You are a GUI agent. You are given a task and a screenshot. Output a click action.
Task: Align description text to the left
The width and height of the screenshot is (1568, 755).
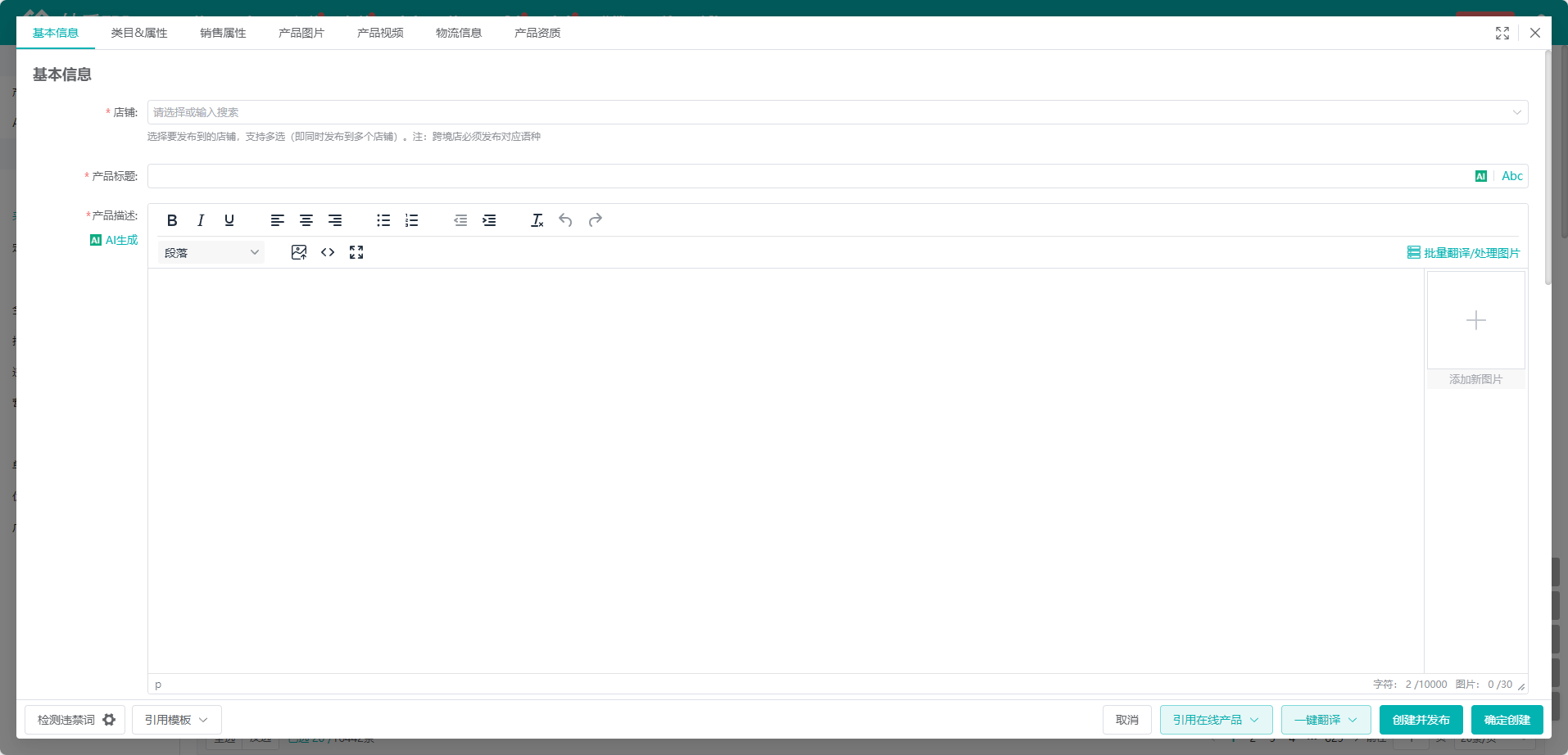(278, 220)
